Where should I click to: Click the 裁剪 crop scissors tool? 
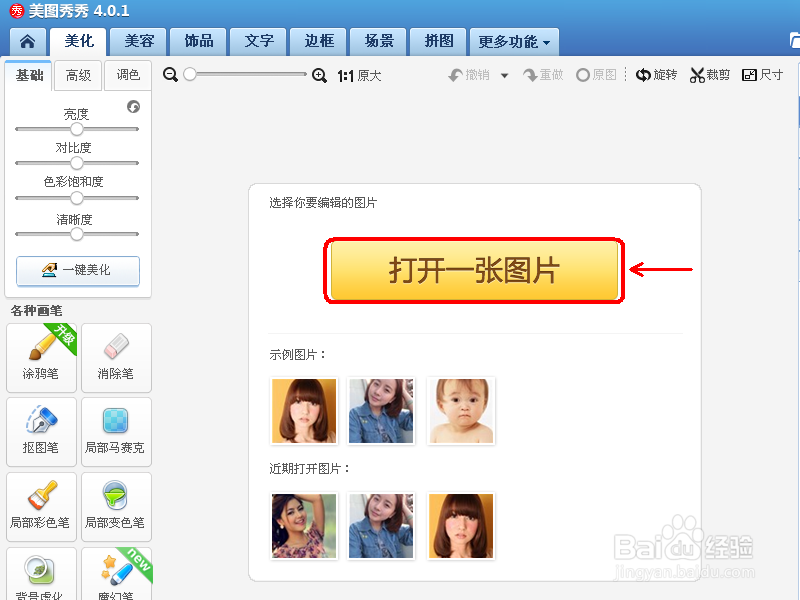coord(710,75)
